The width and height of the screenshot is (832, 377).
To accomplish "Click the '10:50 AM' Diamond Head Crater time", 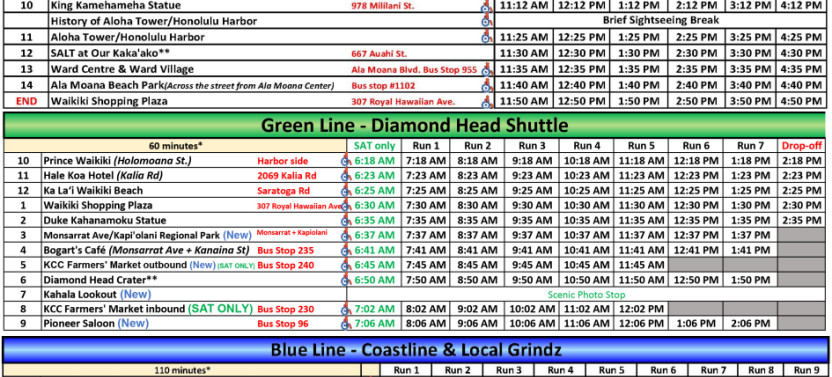I will click(586, 279).
